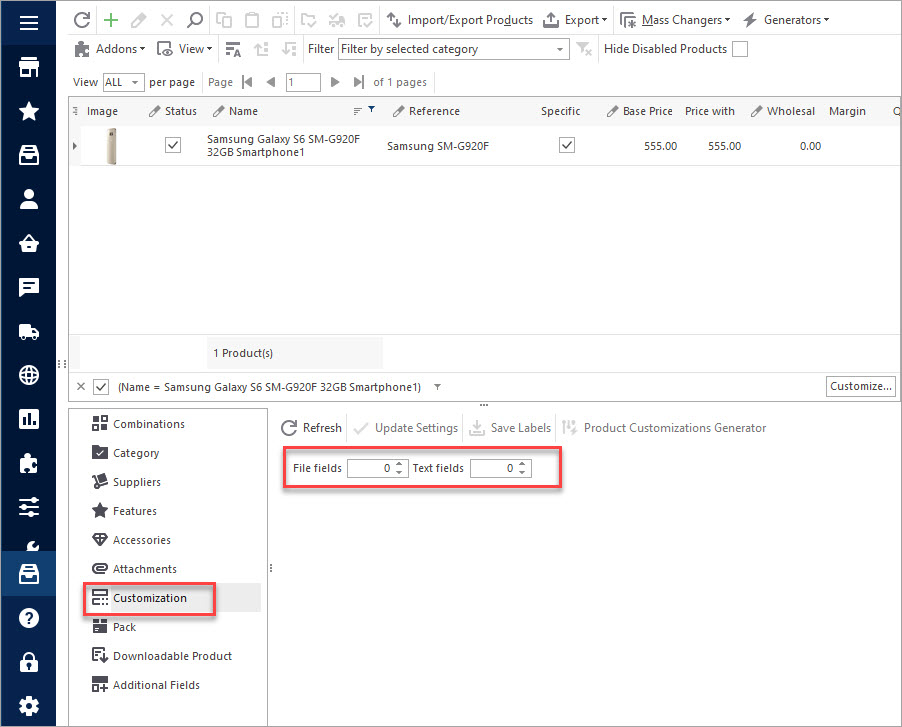This screenshot has height=727, width=902.
Task: Toggle the Hide Disabled Products checkbox
Action: point(740,49)
